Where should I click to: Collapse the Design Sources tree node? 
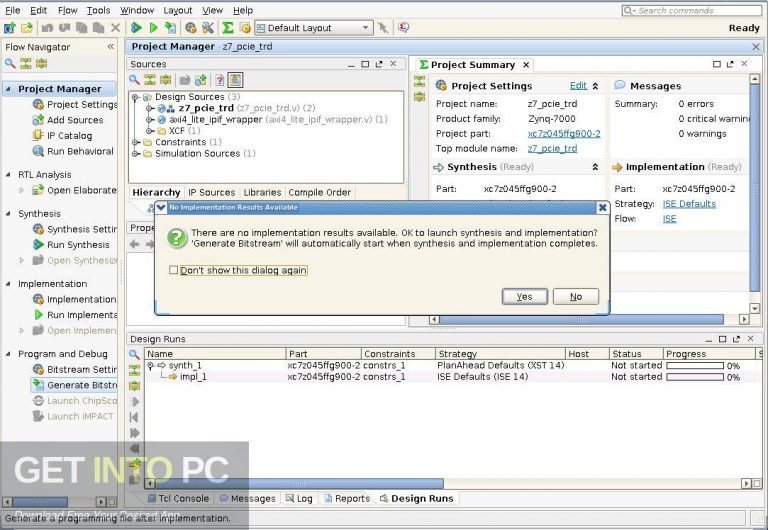(x=135, y=97)
